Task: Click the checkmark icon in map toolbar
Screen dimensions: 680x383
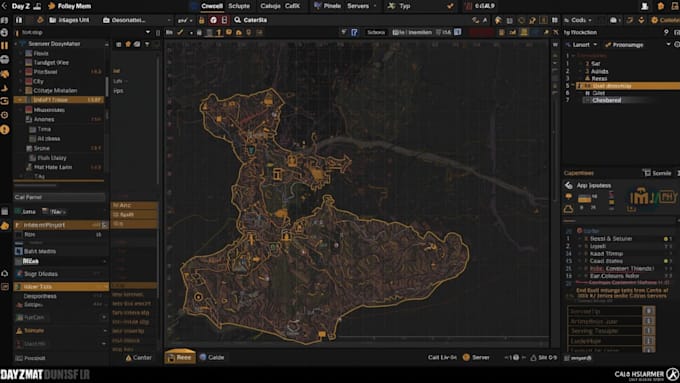Action: [180, 32]
